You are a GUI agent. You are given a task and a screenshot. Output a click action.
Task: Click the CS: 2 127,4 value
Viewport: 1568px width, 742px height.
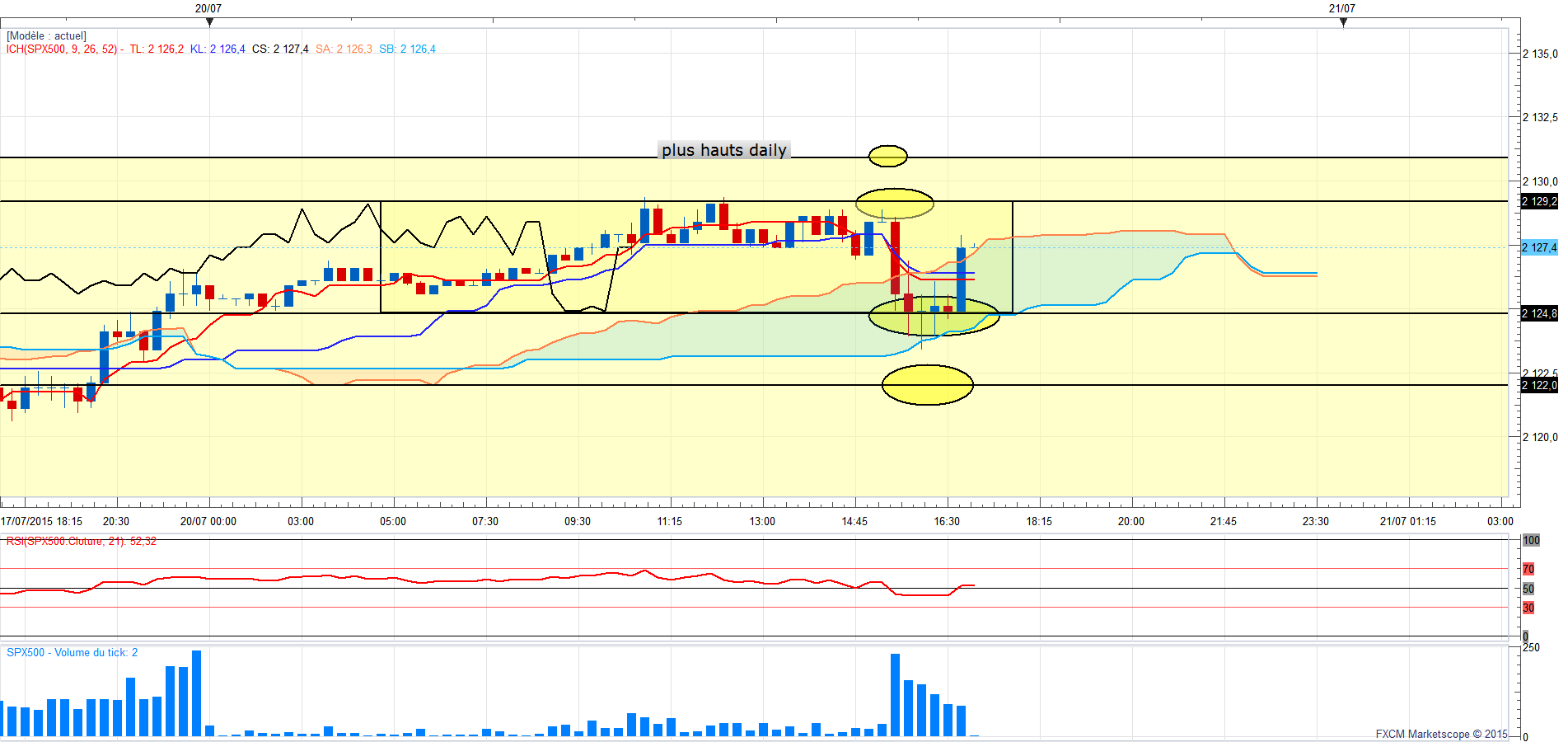[280, 49]
